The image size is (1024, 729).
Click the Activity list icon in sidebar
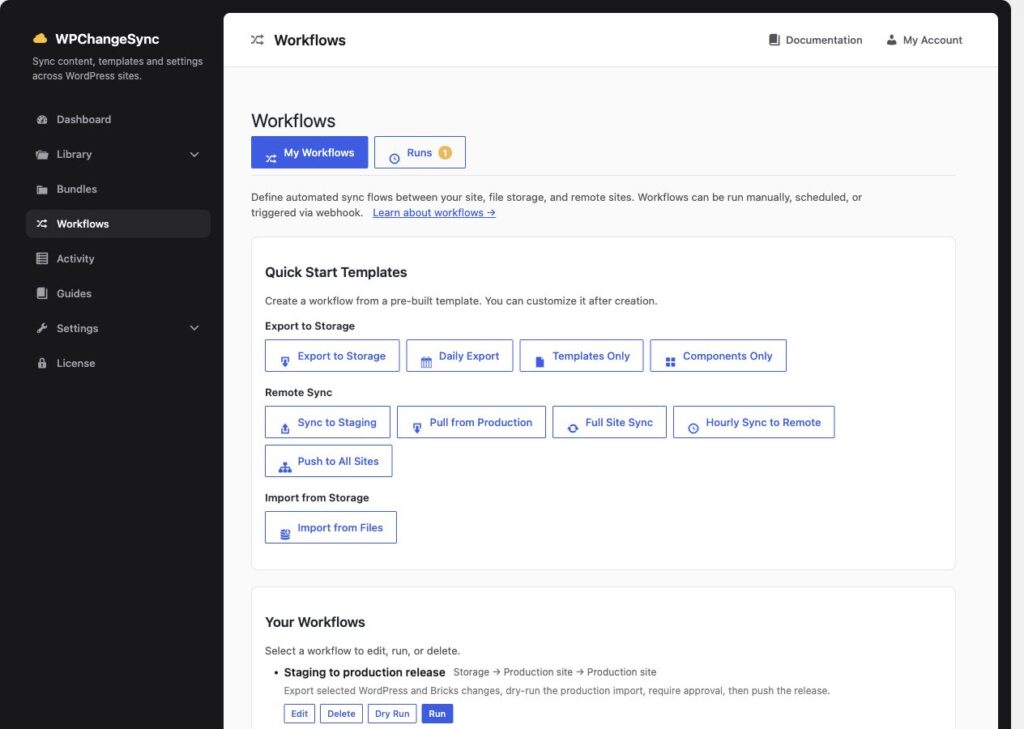(42, 259)
